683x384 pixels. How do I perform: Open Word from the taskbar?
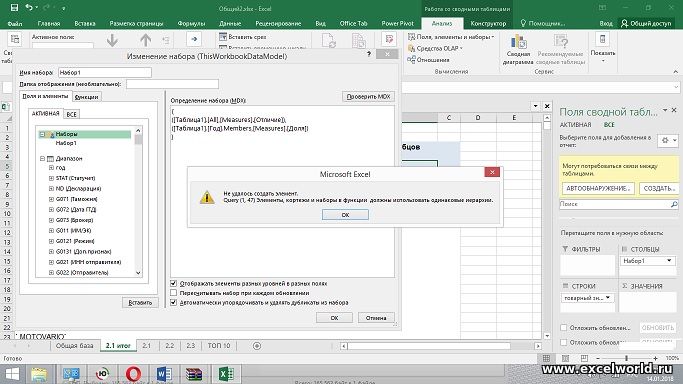click(164, 374)
